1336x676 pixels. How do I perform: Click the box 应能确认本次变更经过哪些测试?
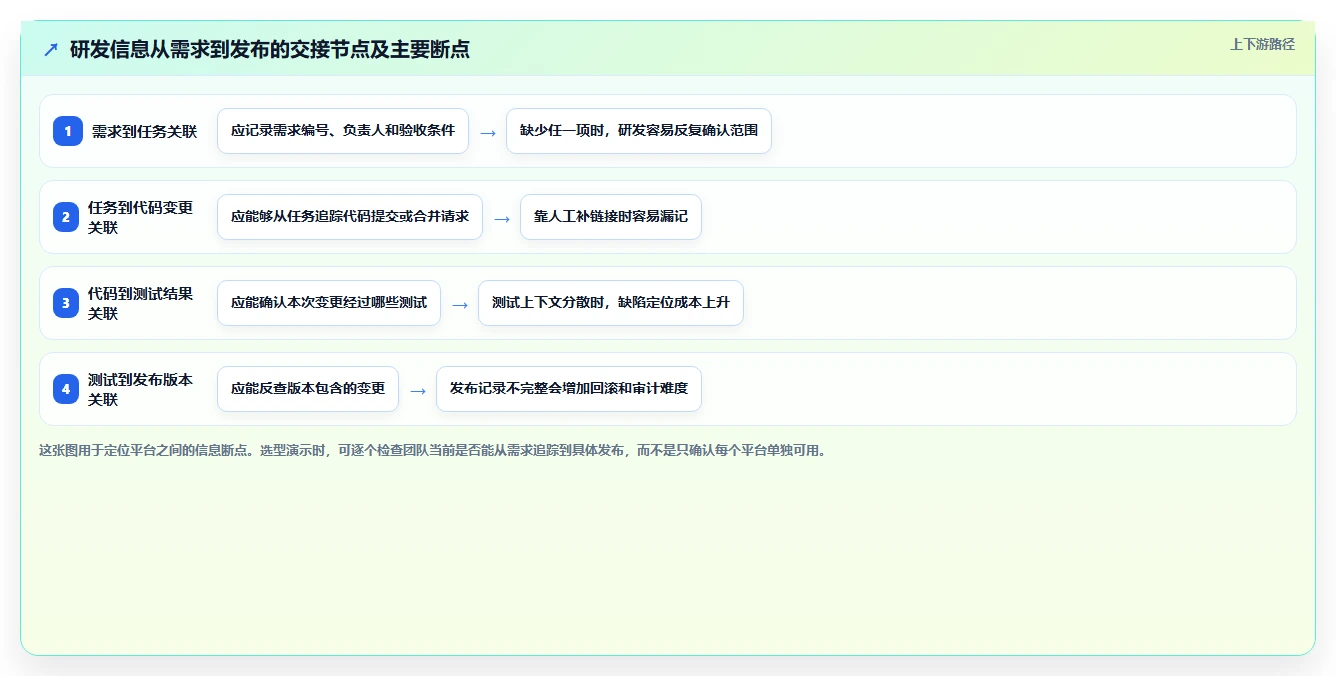(x=329, y=303)
